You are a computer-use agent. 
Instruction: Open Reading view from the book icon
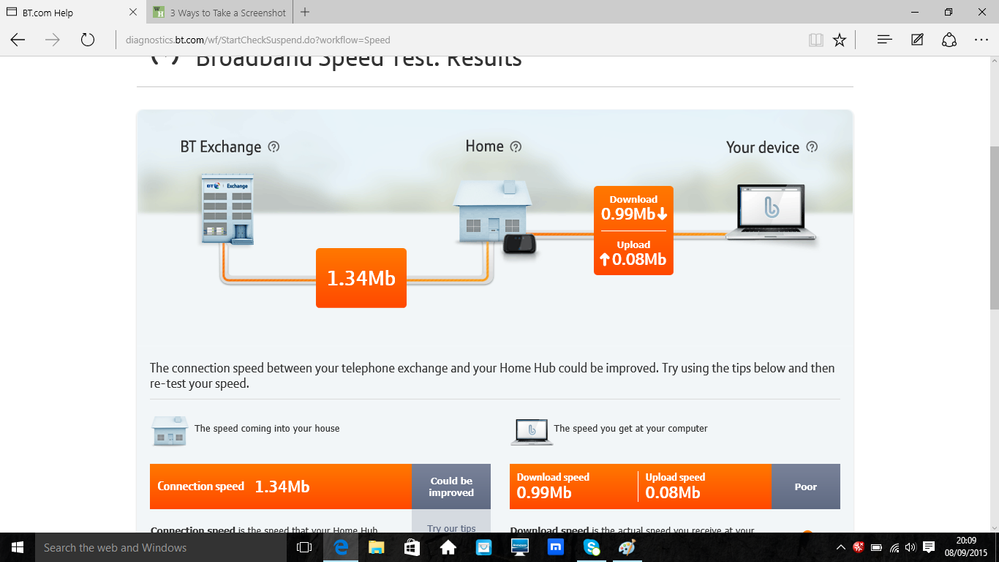pyautogui.click(x=816, y=40)
